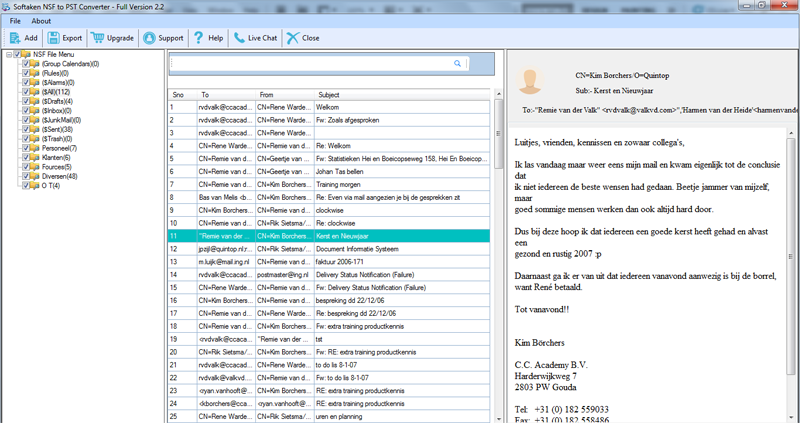This screenshot has width=800, height=423.
Task: Select the ($Sent)(38) folder label
Action: tap(57, 129)
